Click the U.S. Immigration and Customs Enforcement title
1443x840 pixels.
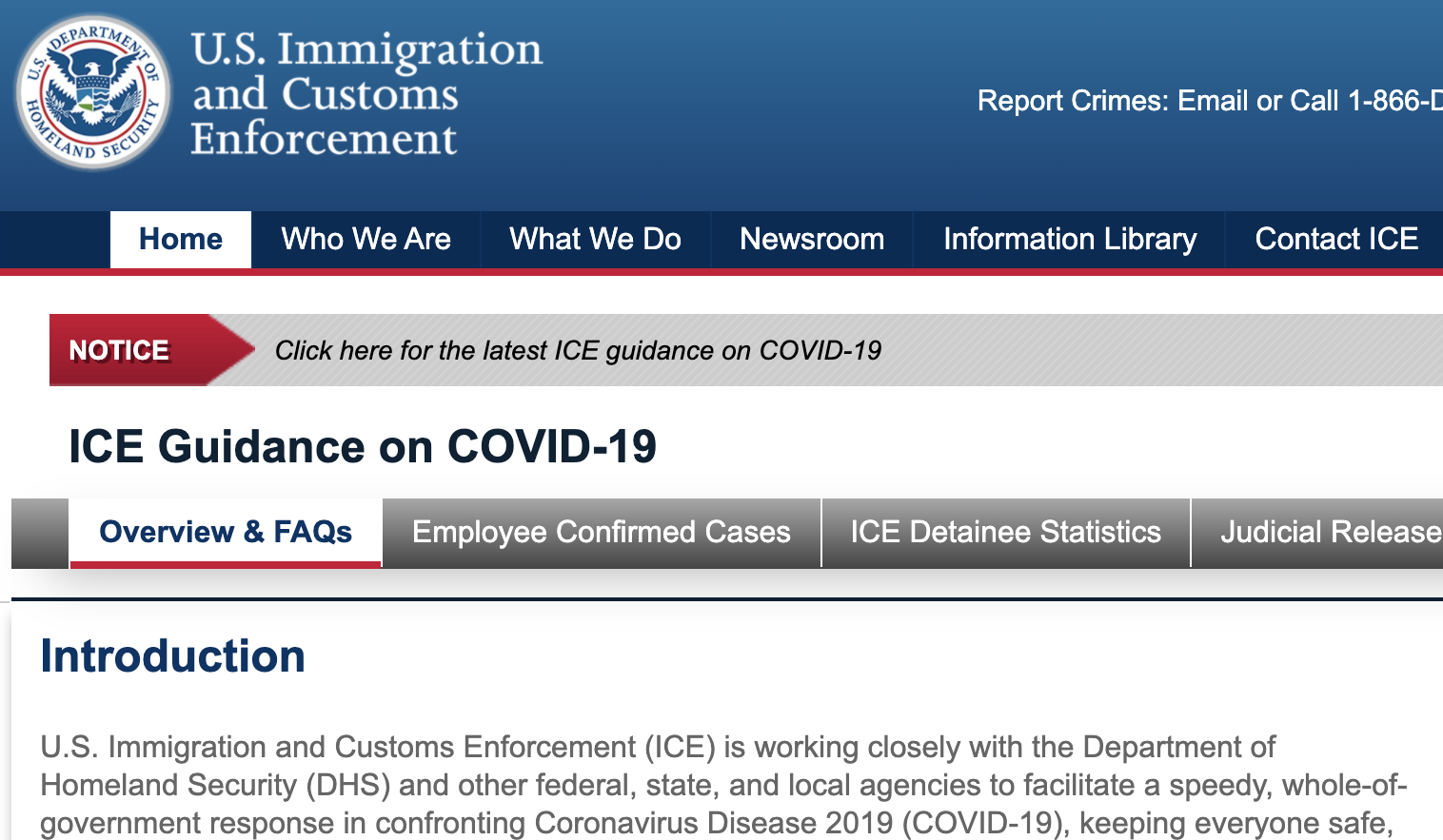coord(366,93)
